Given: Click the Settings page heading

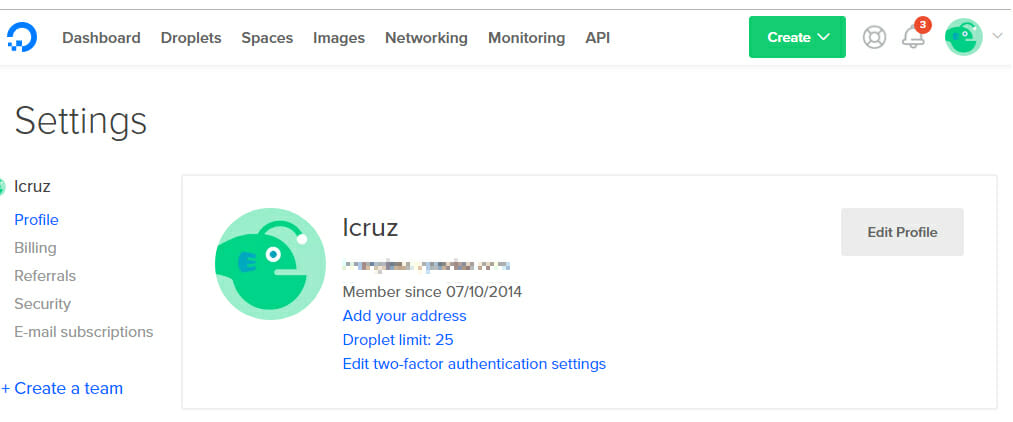Looking at the screenshot, I should (81, 121).
